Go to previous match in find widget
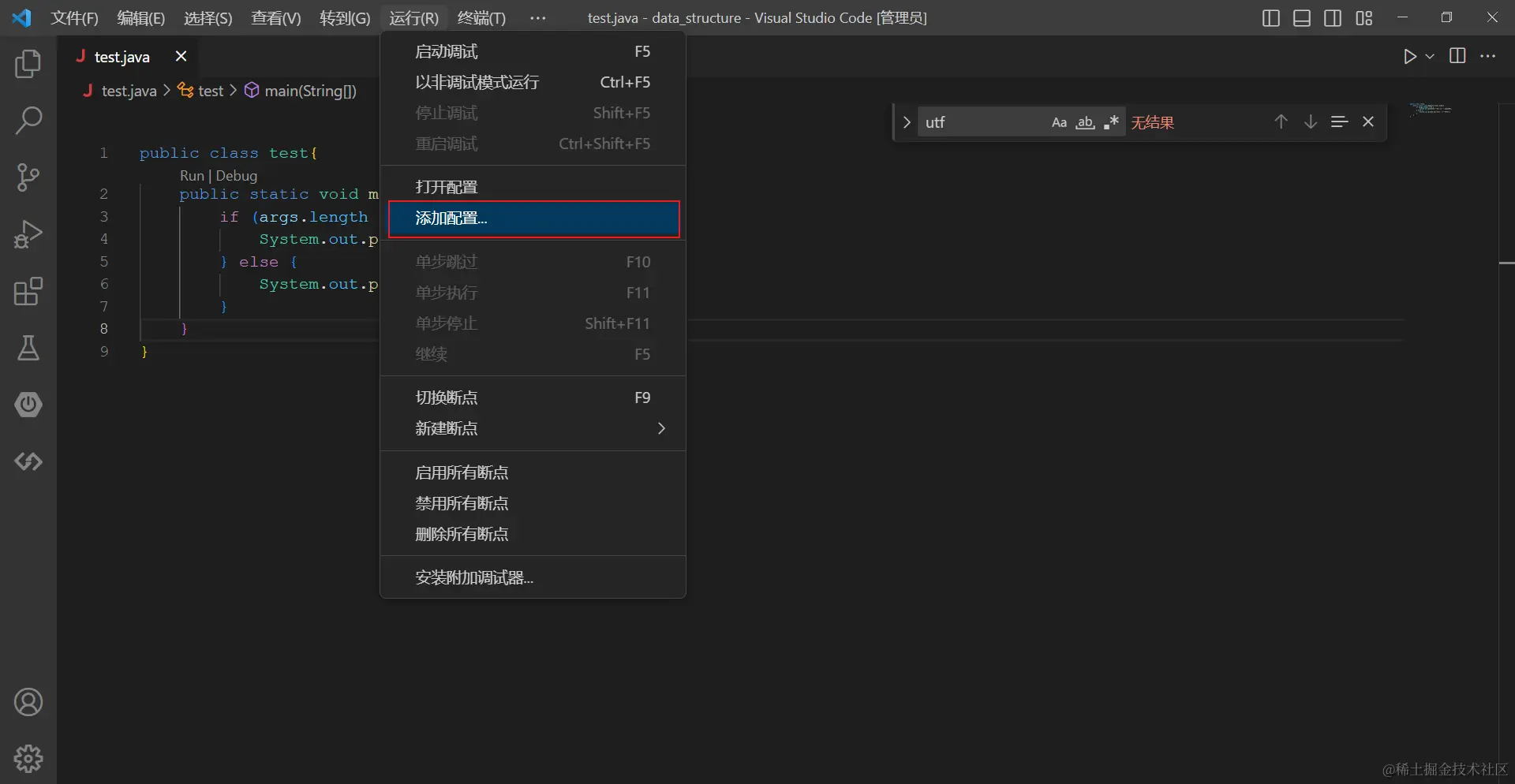Viewport: 1515px width, 784px height. click(x=1281, y=121)
